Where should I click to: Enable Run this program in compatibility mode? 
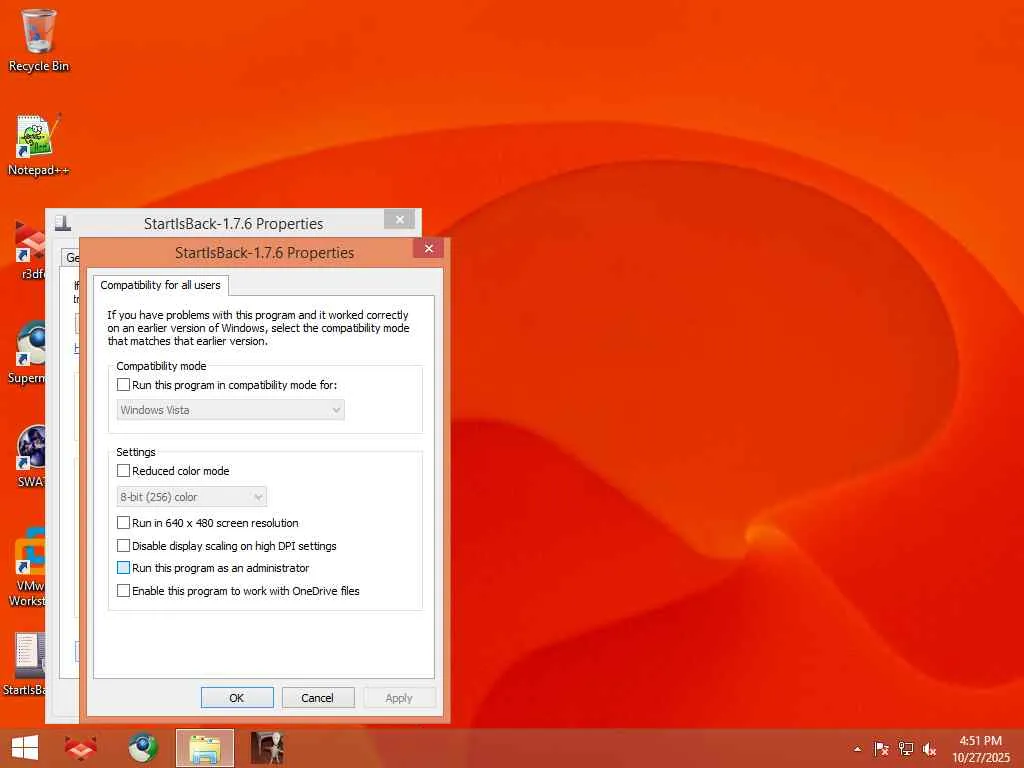[x=123, y=385]
